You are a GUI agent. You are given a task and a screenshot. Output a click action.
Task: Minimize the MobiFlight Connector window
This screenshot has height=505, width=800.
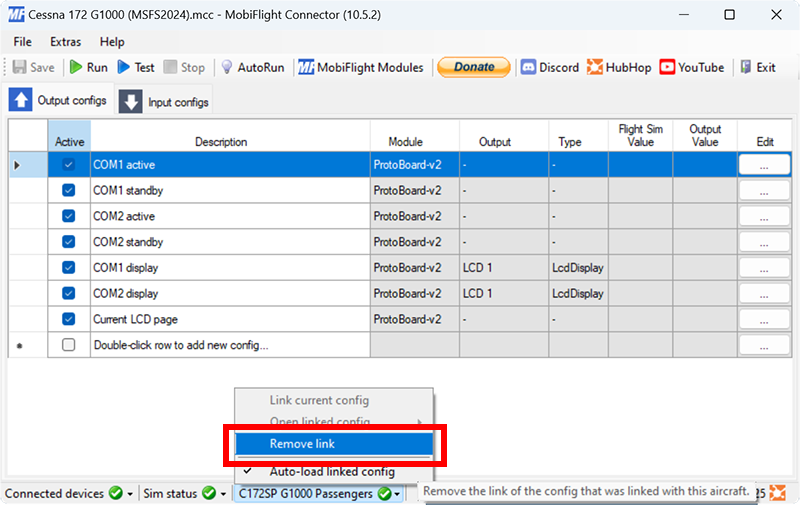684,15
